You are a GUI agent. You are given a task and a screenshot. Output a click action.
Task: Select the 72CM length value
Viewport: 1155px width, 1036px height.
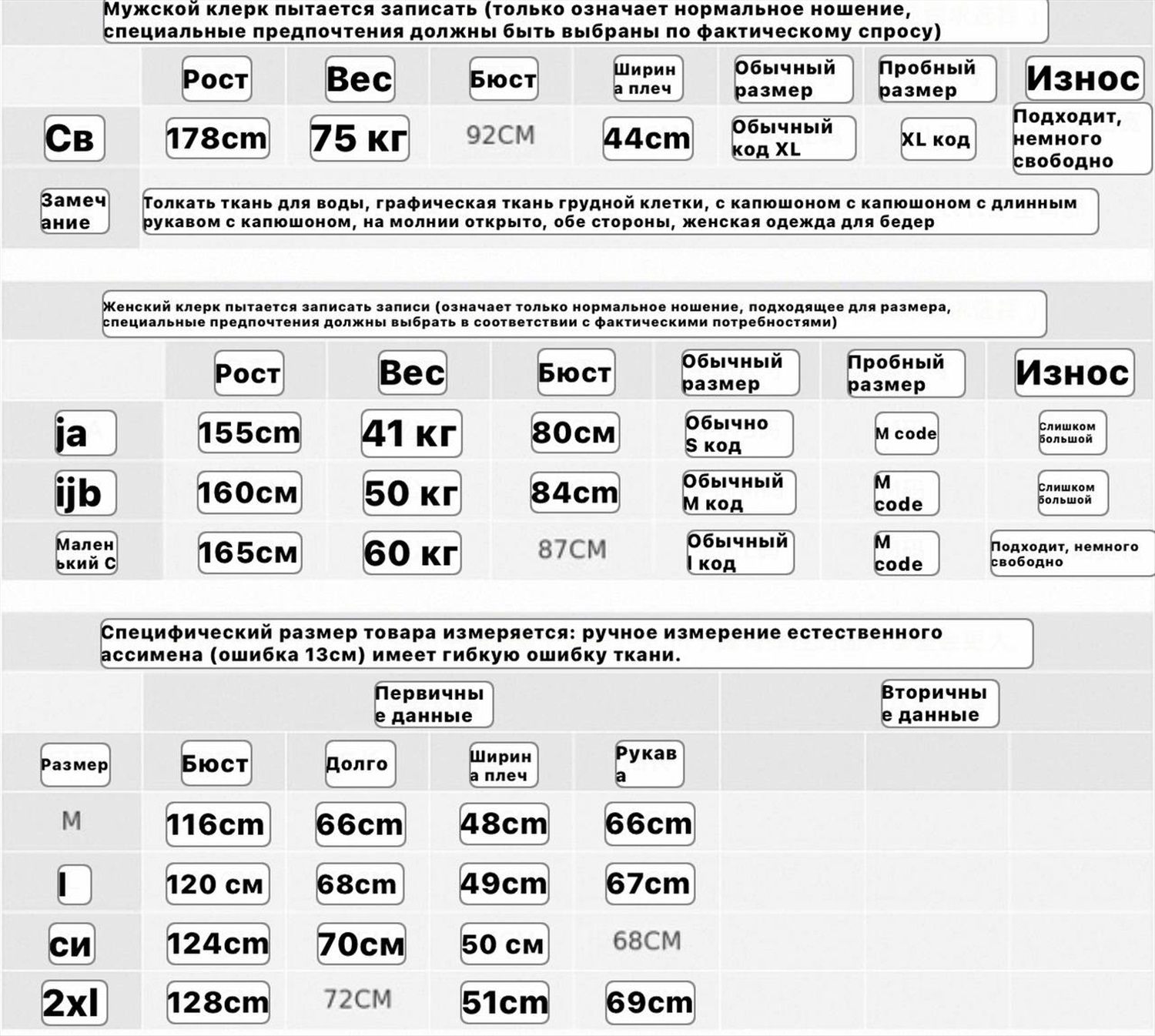pyautogui.click(x=358, y=999)
